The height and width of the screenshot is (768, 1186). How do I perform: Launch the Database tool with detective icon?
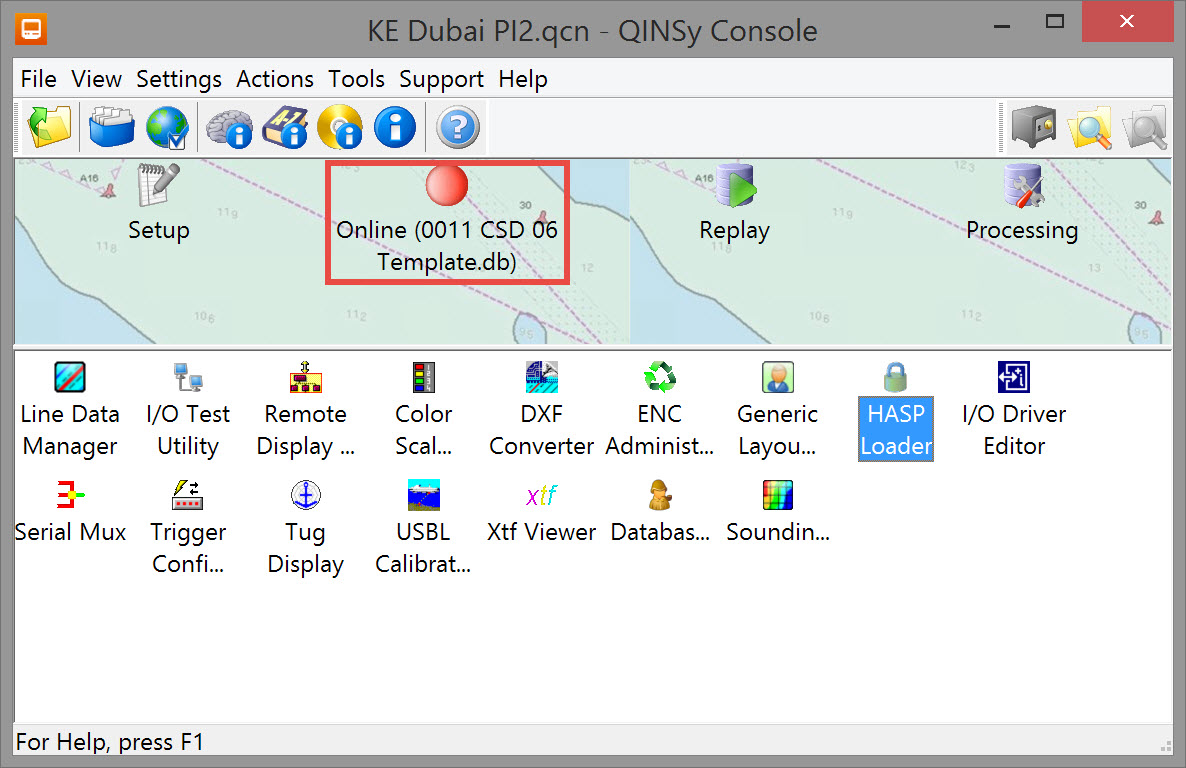tap(660, 512)
